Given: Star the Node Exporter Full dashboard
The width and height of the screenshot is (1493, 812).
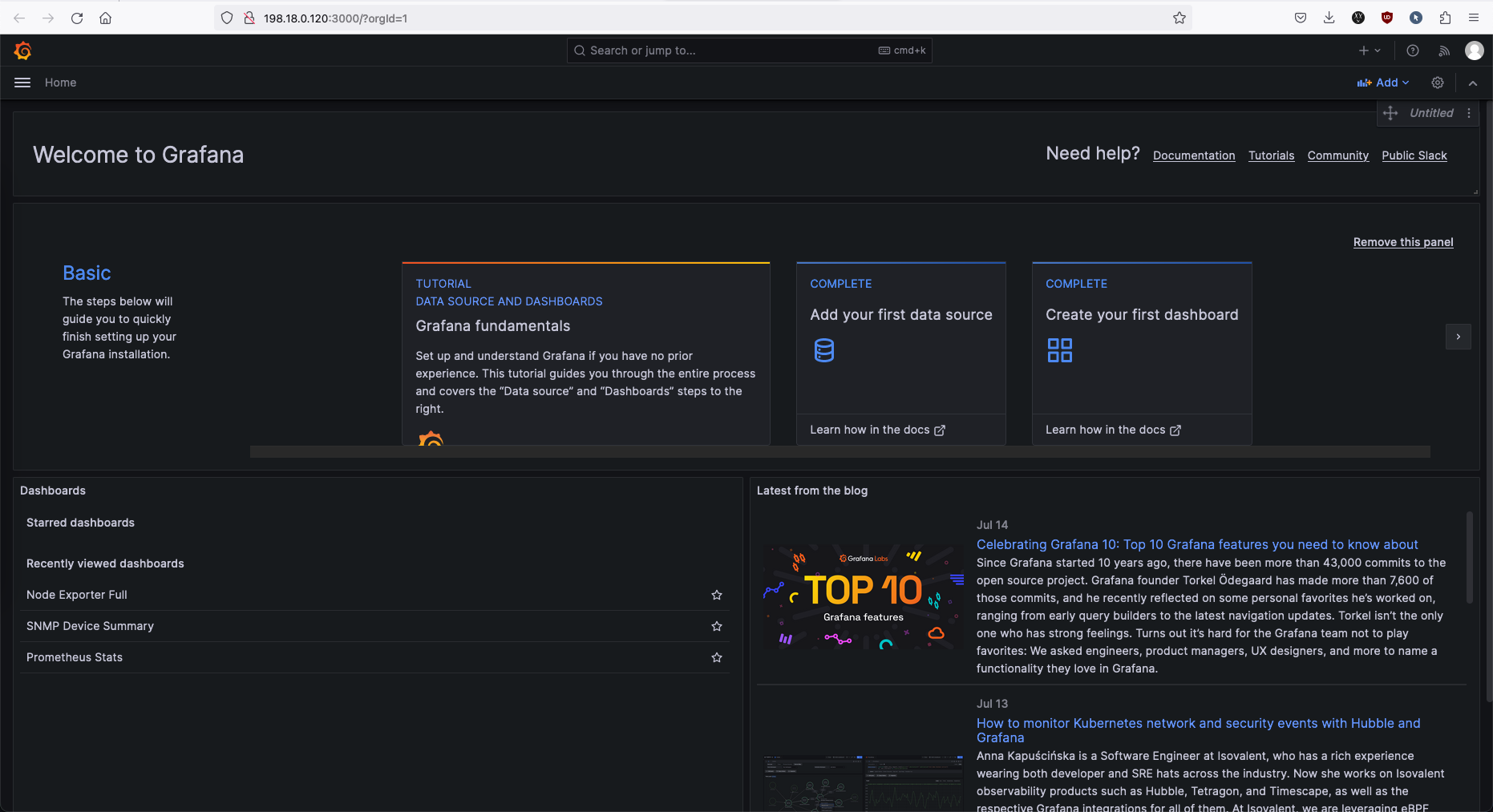Looking at the screenshot, I should click(x=717, y=595).
